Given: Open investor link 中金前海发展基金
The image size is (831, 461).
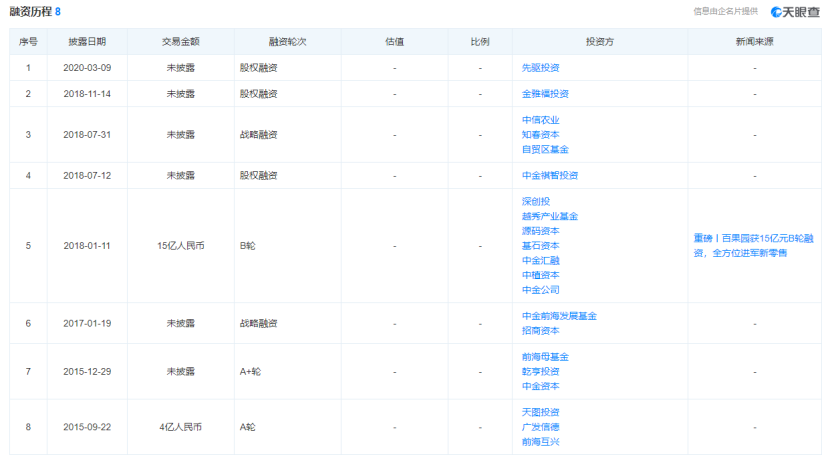Looking at the screenshot, I should (x=559, y=316).
